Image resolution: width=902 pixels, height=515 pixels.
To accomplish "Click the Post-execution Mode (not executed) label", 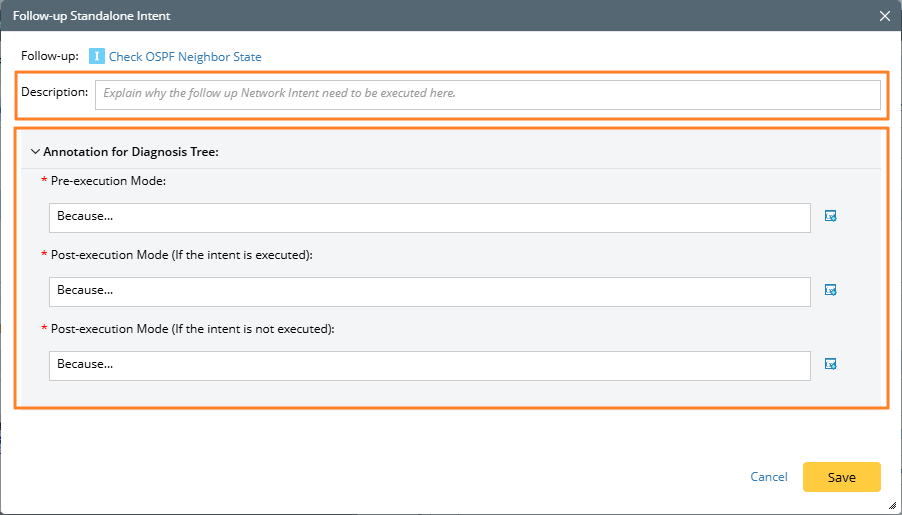I will pyautogui.click(x=192, y=329).
